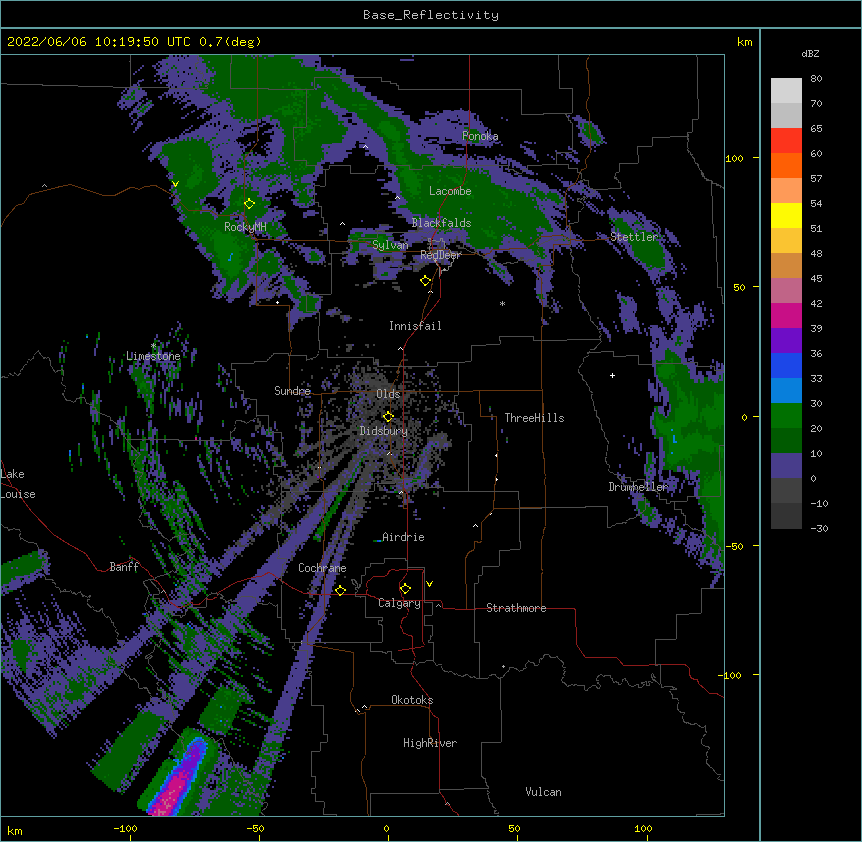Click the Strathmore label
The height and width of the screenshot is (842, 862).
pyautogui.click(x=516, y=608)
